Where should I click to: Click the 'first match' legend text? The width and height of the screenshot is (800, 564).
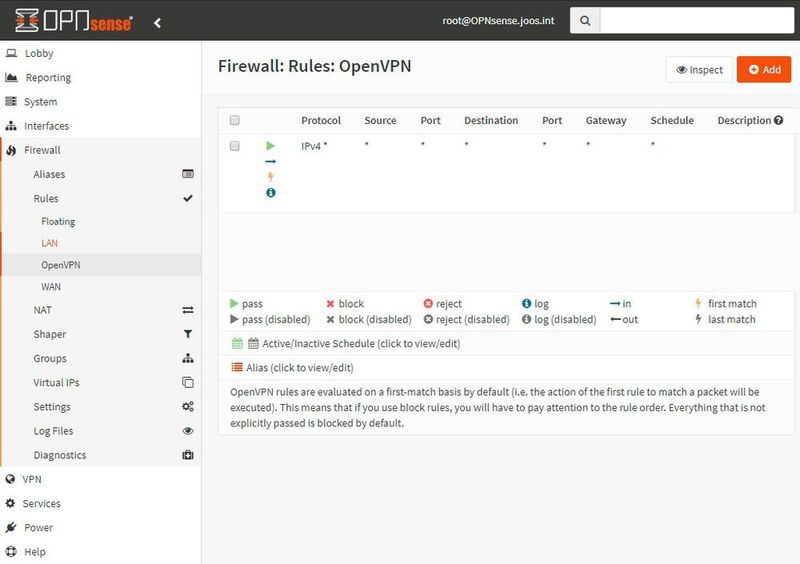(732, 304)
